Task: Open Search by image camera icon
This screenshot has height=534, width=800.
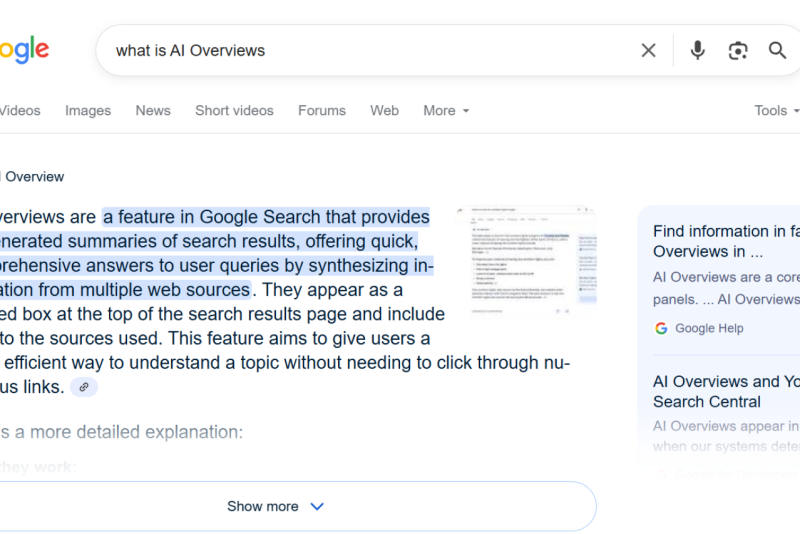Action: point(738,50)
